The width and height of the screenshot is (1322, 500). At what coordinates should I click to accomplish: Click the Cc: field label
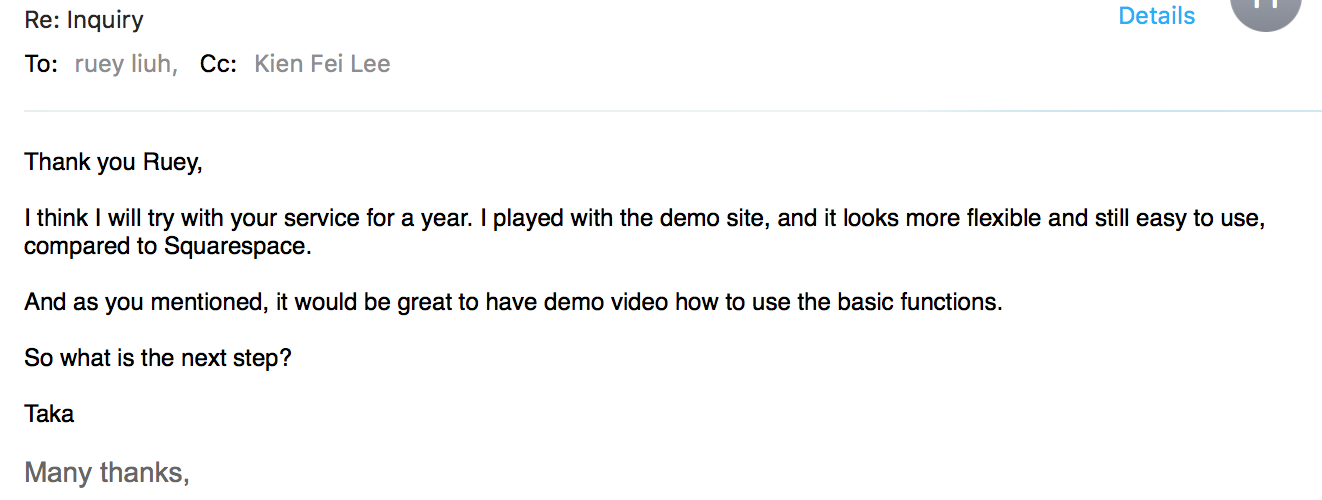218,65
